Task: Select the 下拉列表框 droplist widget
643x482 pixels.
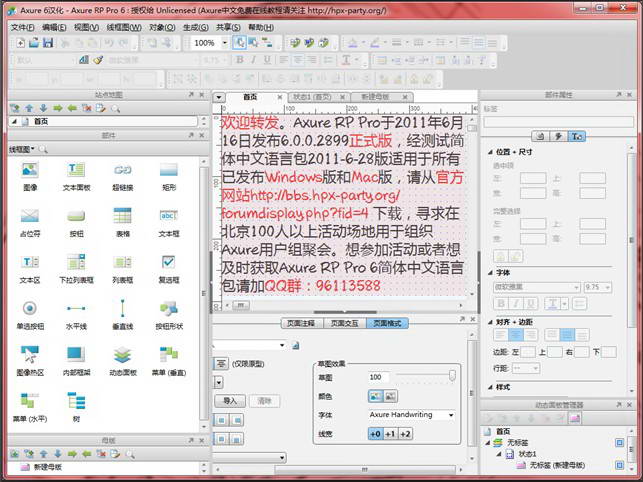Action: pos(76,269)
